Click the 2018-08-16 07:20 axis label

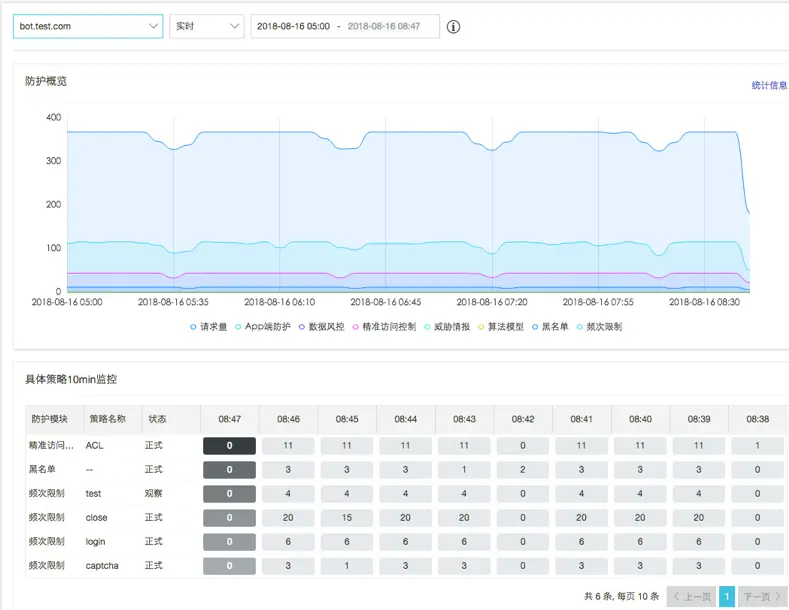coord(492,302)
